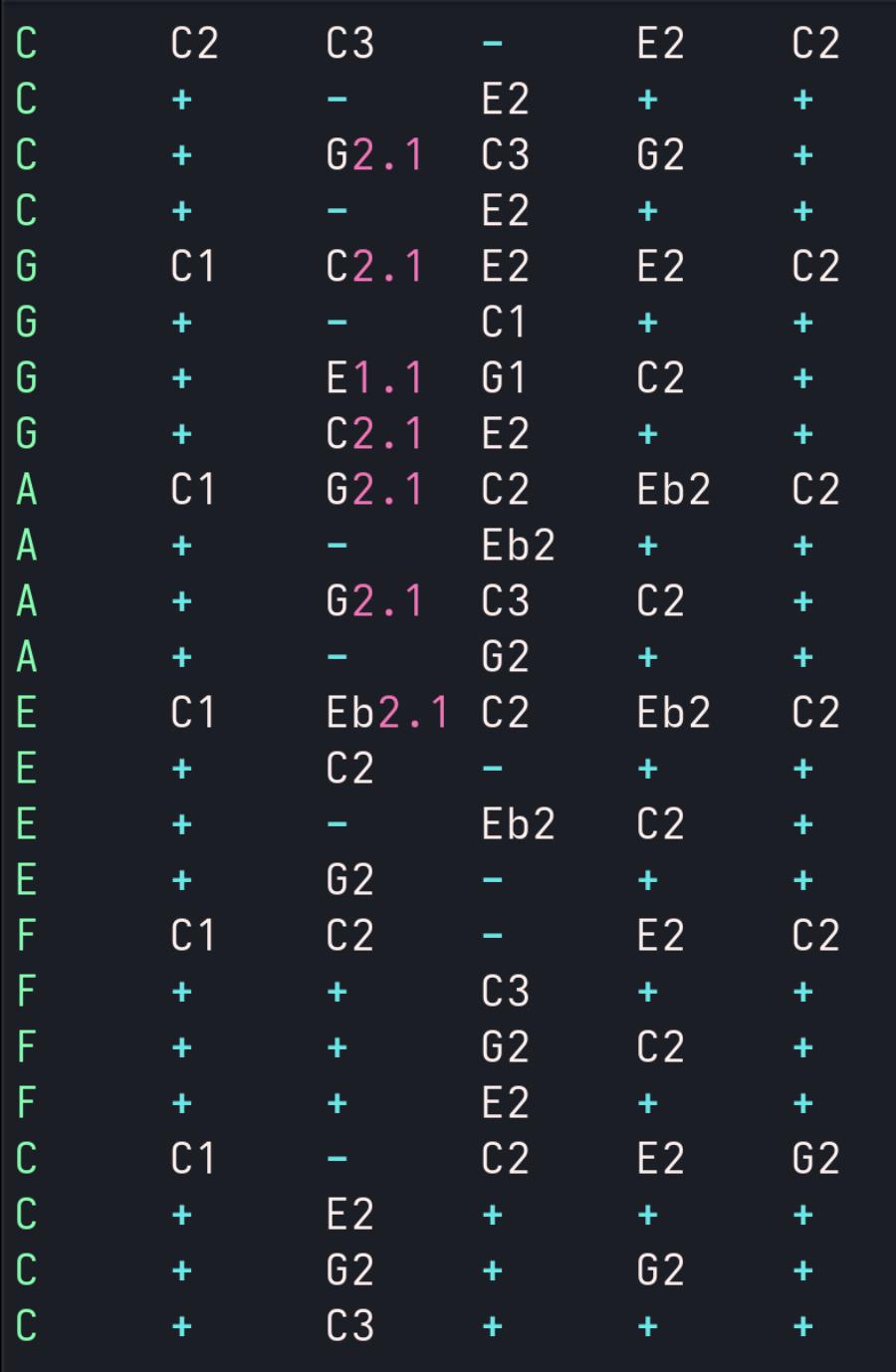Click the first green F chord label
The image size is (896, 1372).
[27, 936]
